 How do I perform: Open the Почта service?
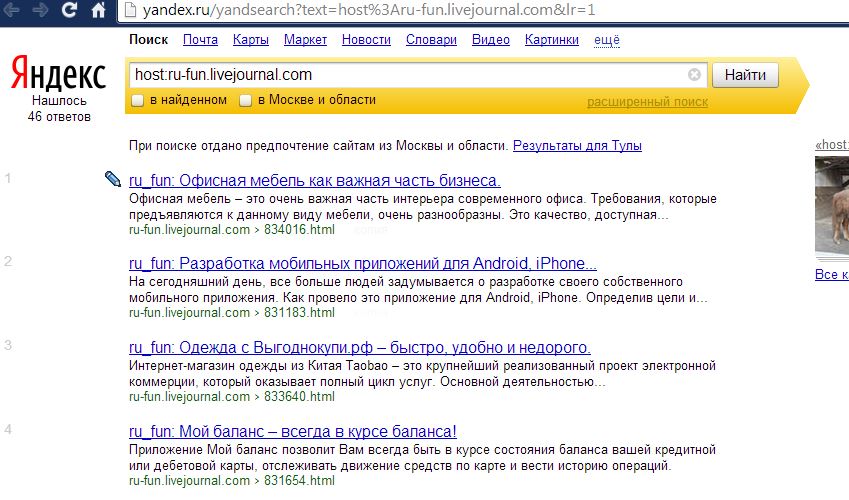tap(200, 40)
